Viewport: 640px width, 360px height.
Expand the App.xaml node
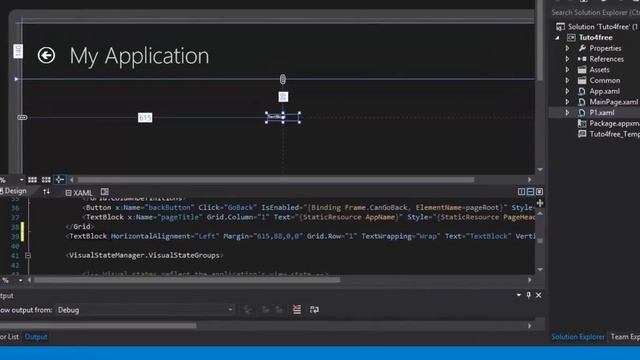(x=567, y=91)
